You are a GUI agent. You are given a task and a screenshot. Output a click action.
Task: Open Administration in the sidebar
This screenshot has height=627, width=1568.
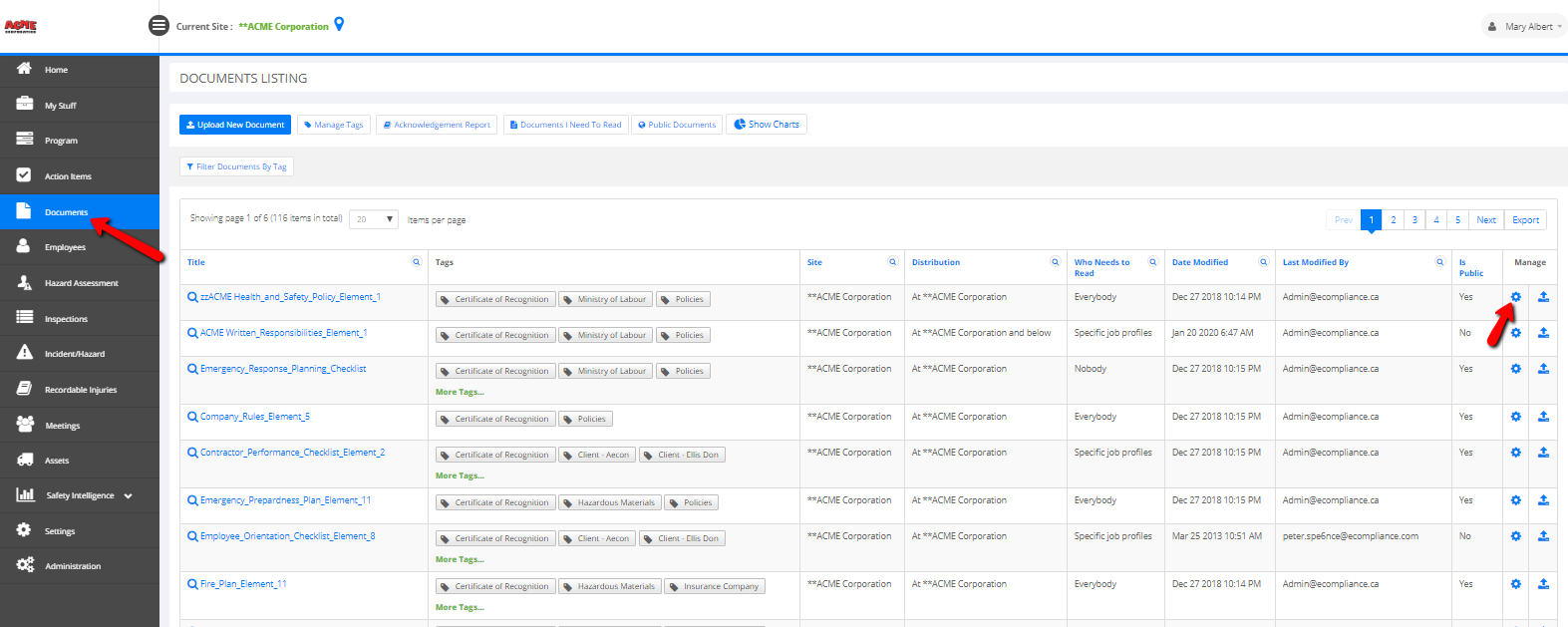(80, 566)
